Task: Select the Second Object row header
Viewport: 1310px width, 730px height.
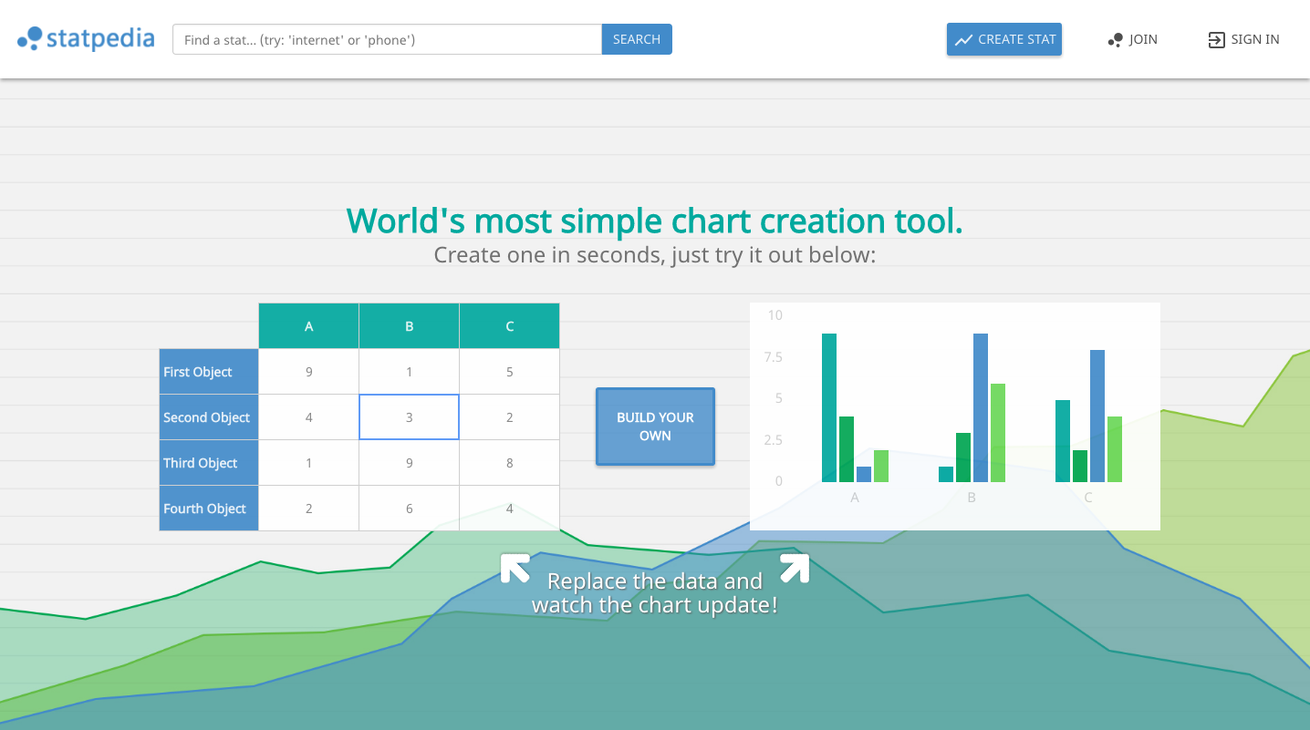Action: tap(209, 417)
